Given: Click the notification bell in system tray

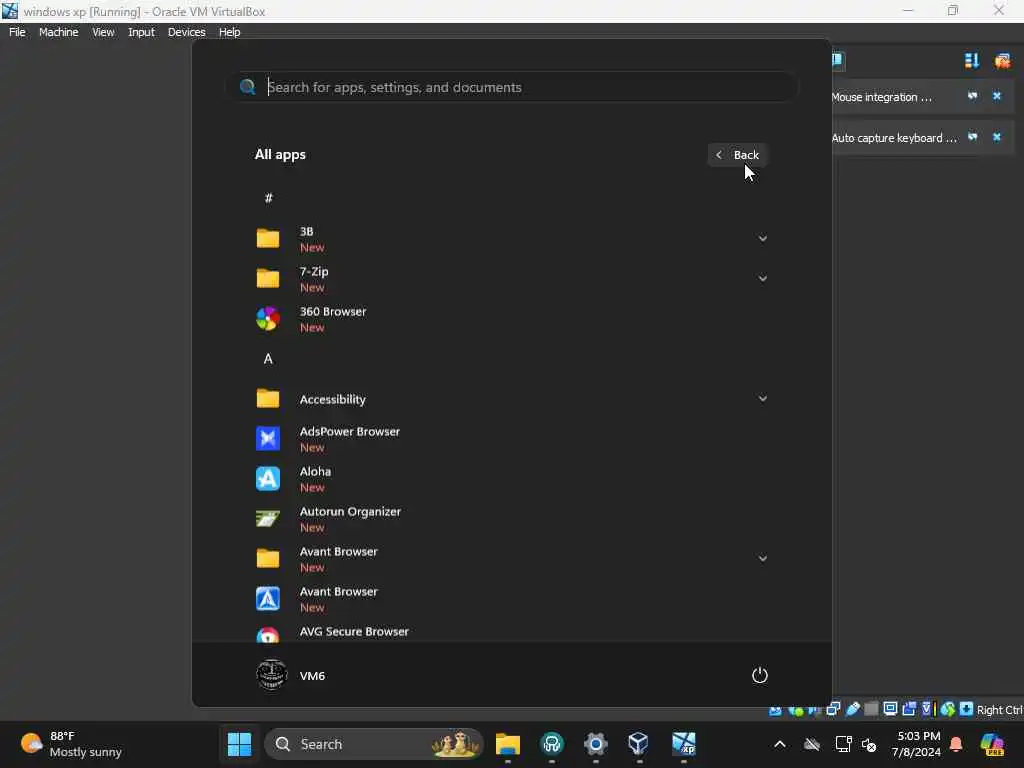Looking at the screenshot, I should pos(956,744).
